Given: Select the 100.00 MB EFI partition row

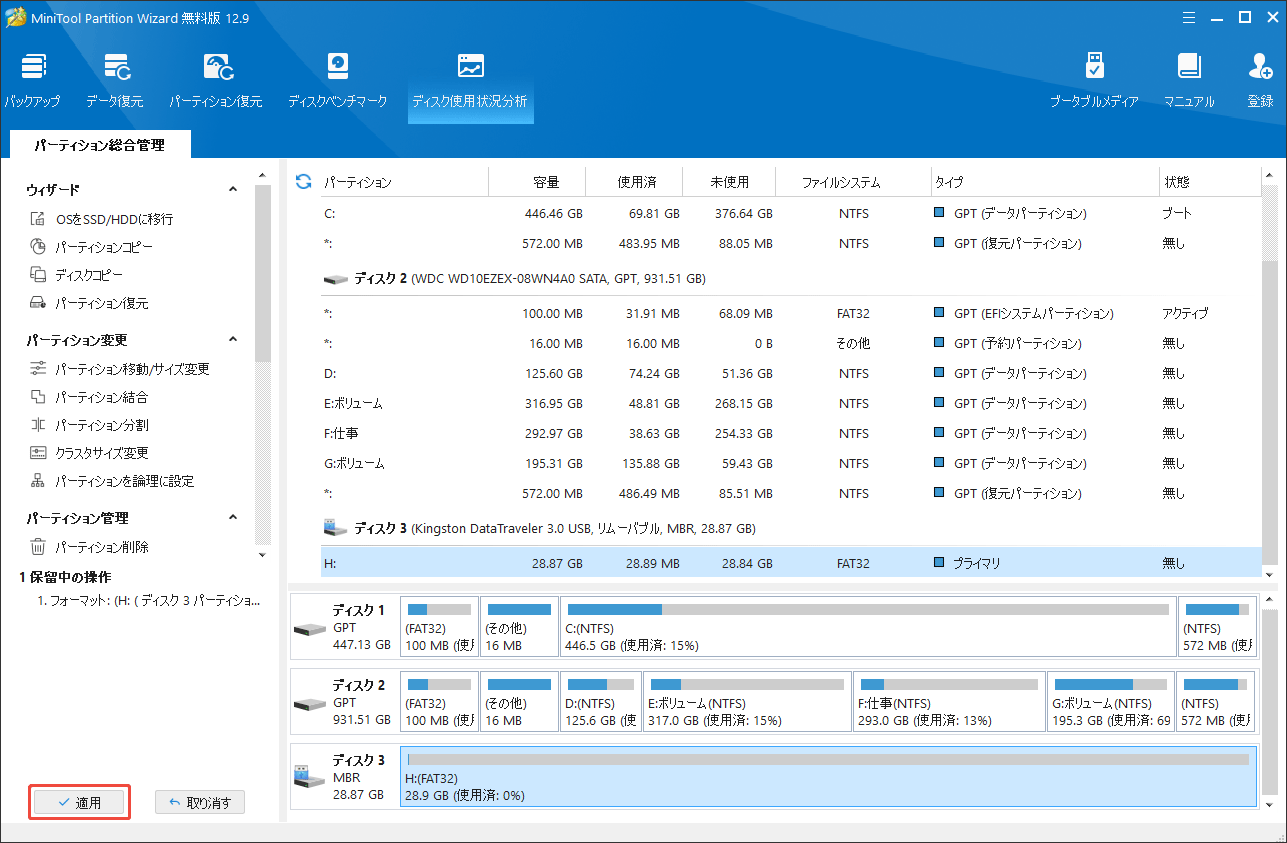Looking at the screenshot, I should 790,313.
